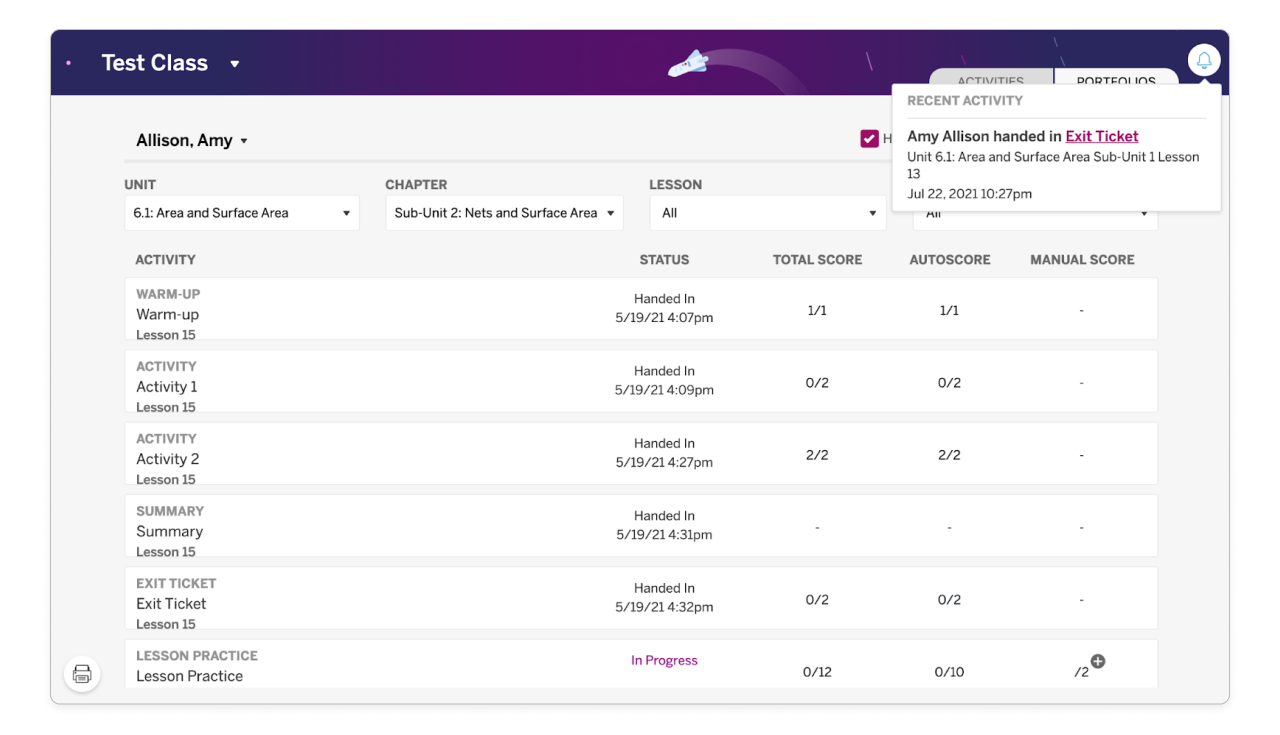Click the Manual Score column header
Viewport: 1280px width, 735px height.
[x=1082, y=259]
